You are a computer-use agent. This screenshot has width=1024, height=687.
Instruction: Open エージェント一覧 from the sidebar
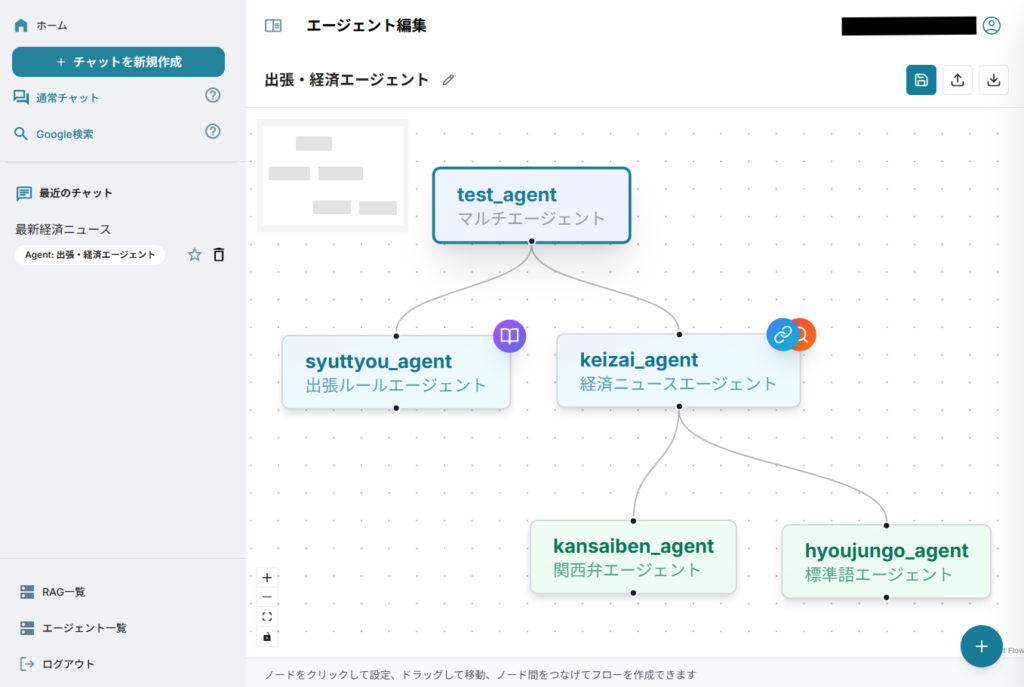[83, 628]
